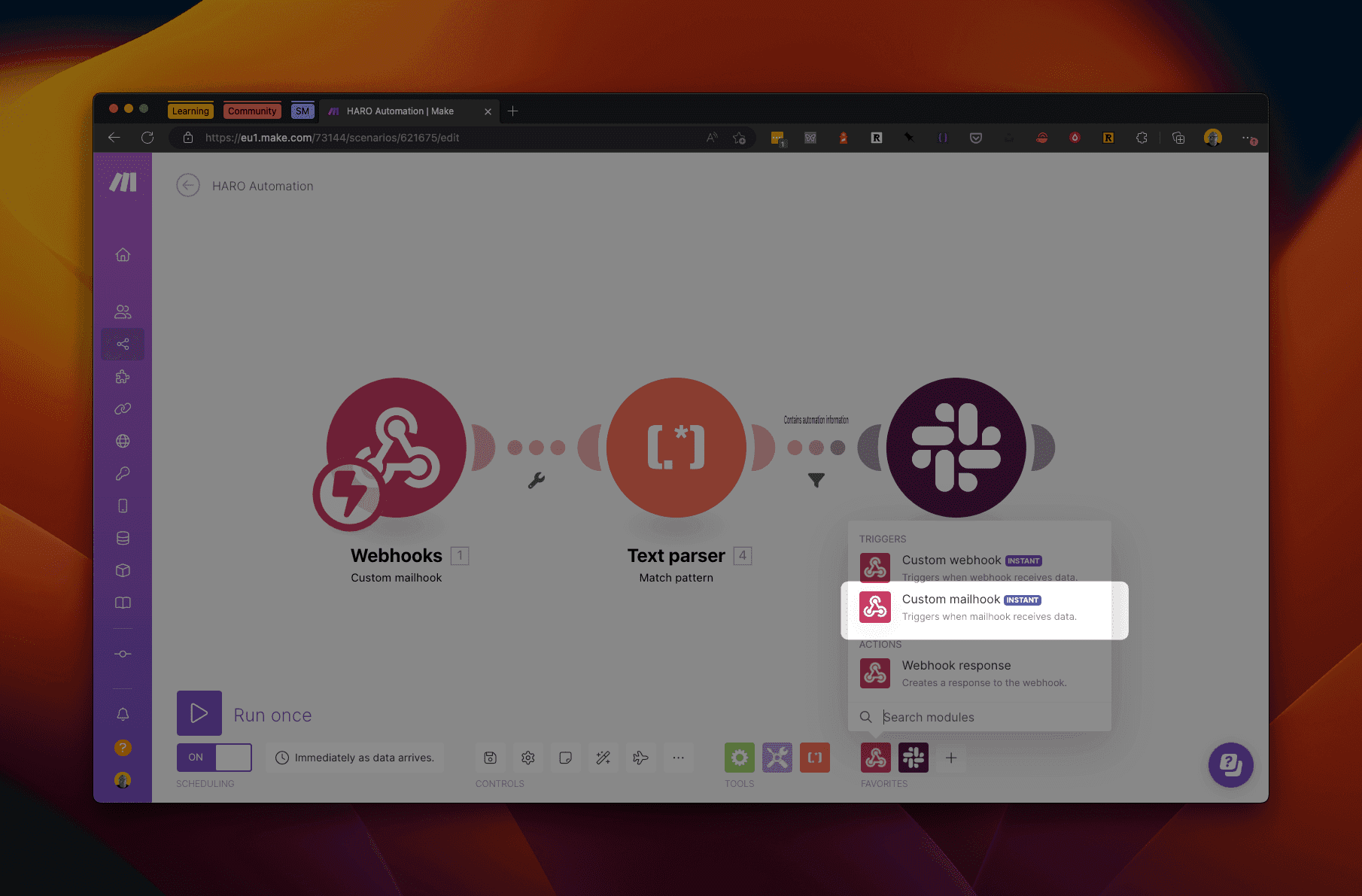
Task: Click browser back arrow
Action: (114, 138)
